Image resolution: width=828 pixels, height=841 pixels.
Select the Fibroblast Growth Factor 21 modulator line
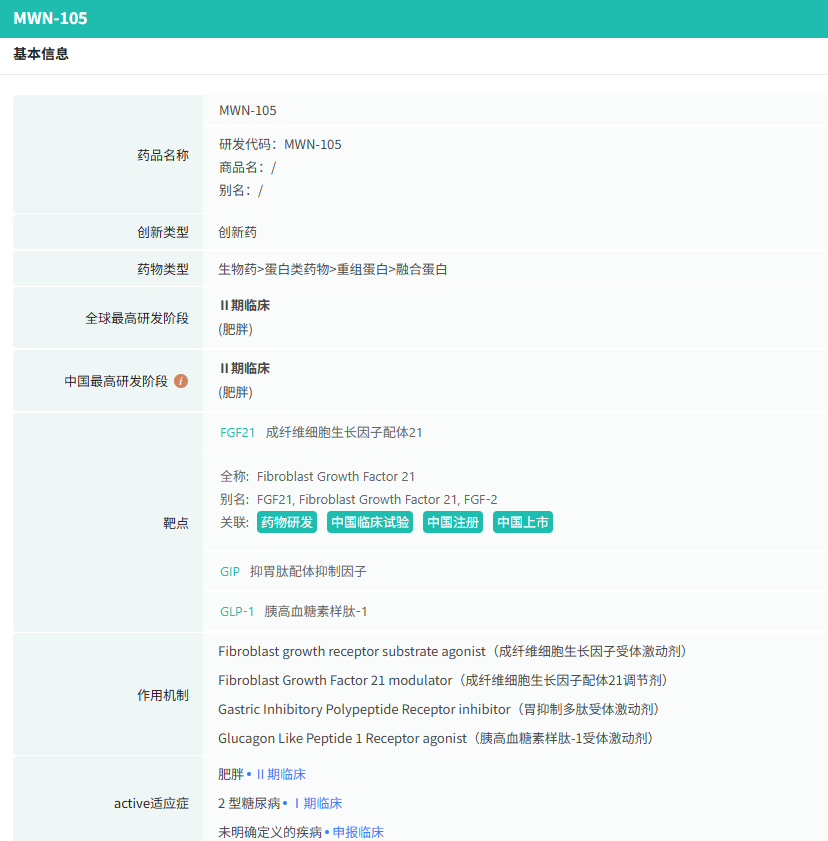443,680
